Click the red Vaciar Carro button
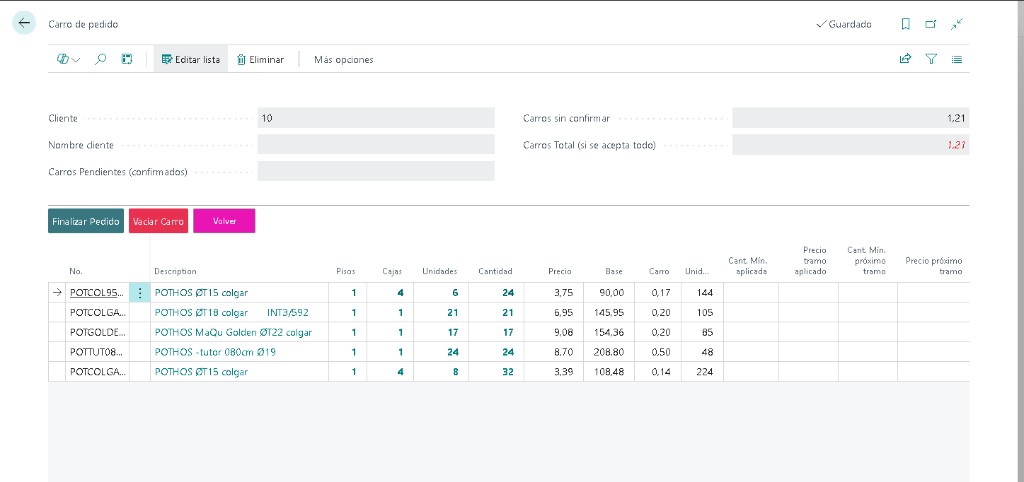 (x=158, y=221)
